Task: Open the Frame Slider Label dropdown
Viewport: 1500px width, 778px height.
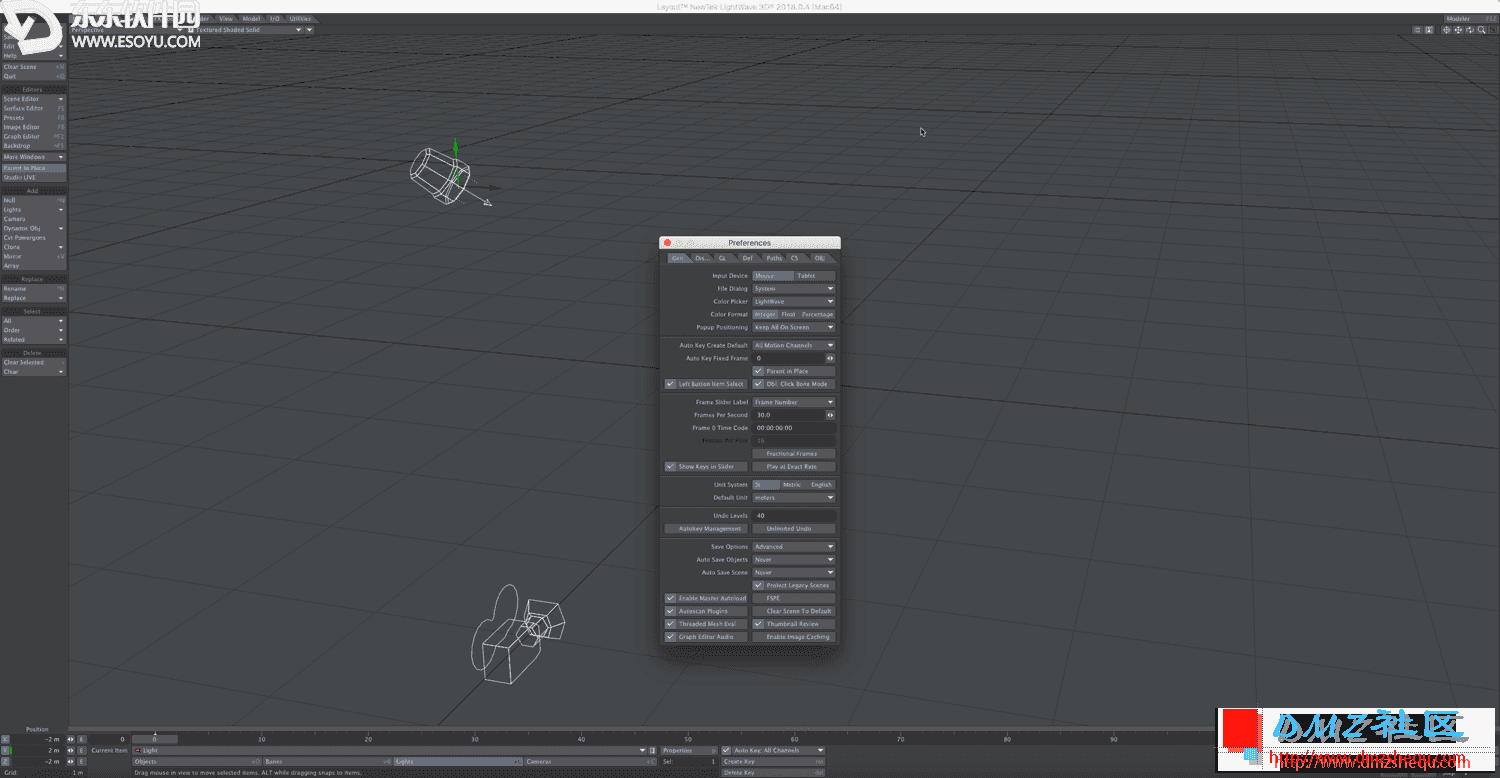Action: (x=794, y=402)
